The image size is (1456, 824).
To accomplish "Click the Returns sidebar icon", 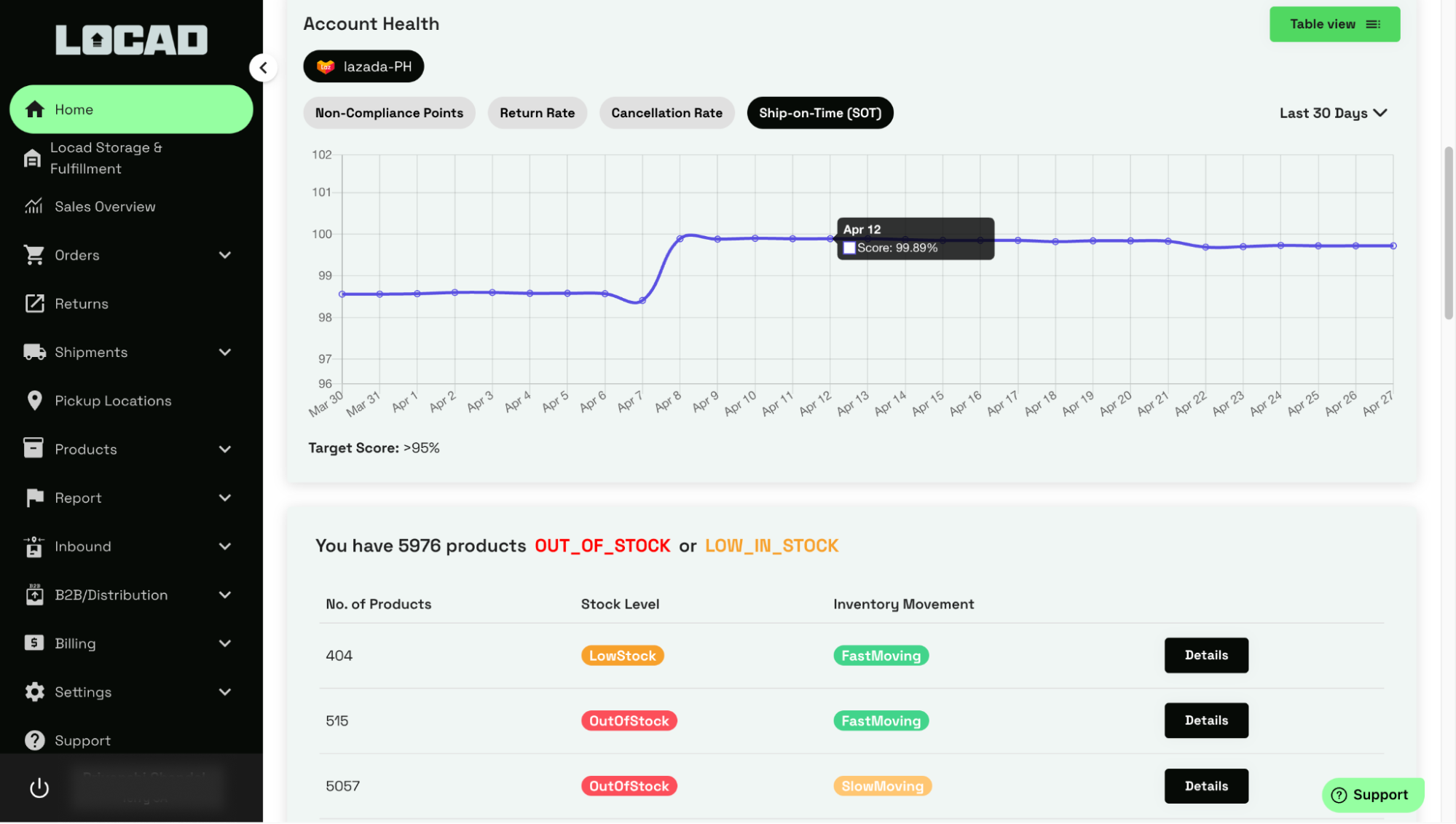I will click(34, 304).
